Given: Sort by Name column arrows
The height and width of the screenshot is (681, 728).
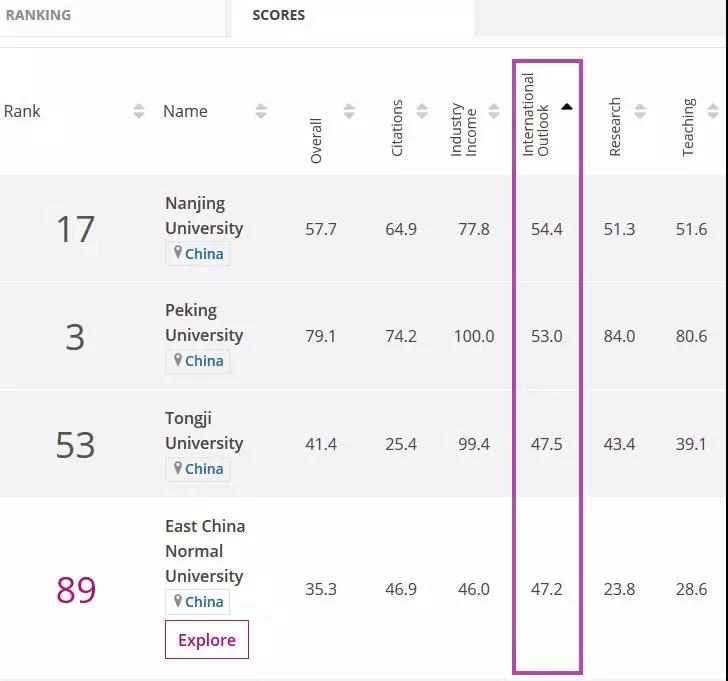Looking at the screenshot, I should point(261,111).
